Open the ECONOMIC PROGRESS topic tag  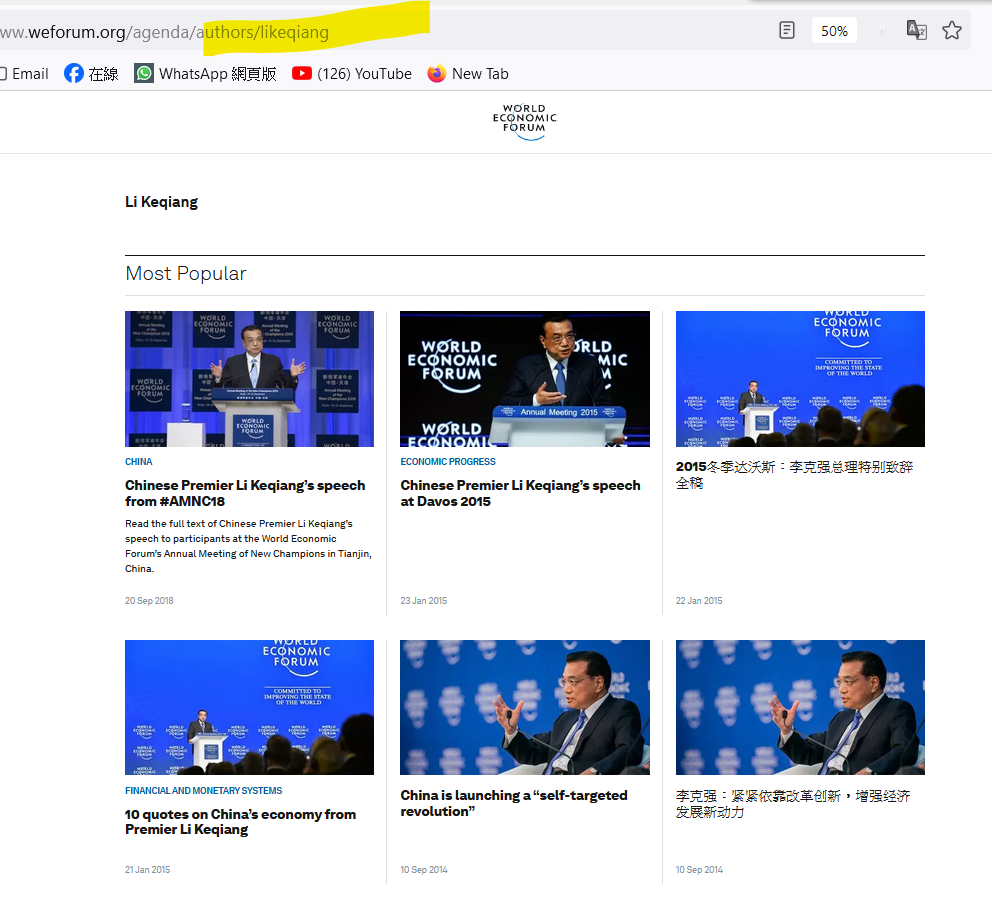448,462
